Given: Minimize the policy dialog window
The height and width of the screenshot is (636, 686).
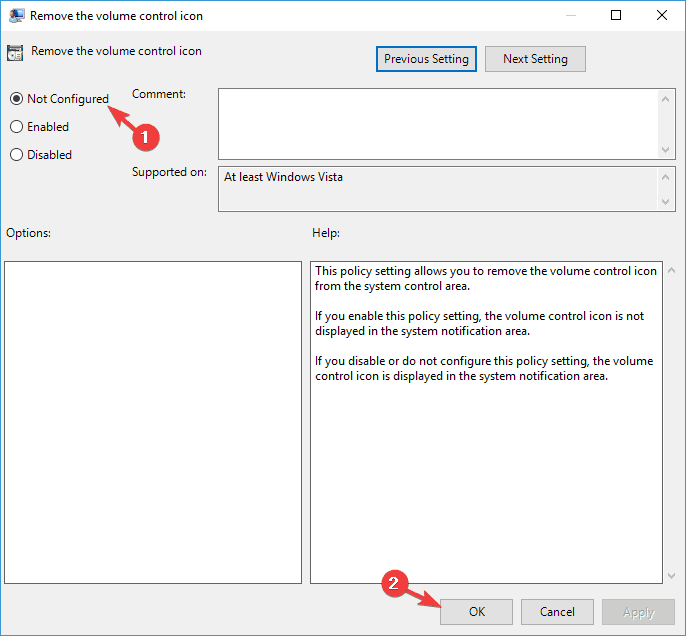Looking at the screenshot, I should 570,16.
